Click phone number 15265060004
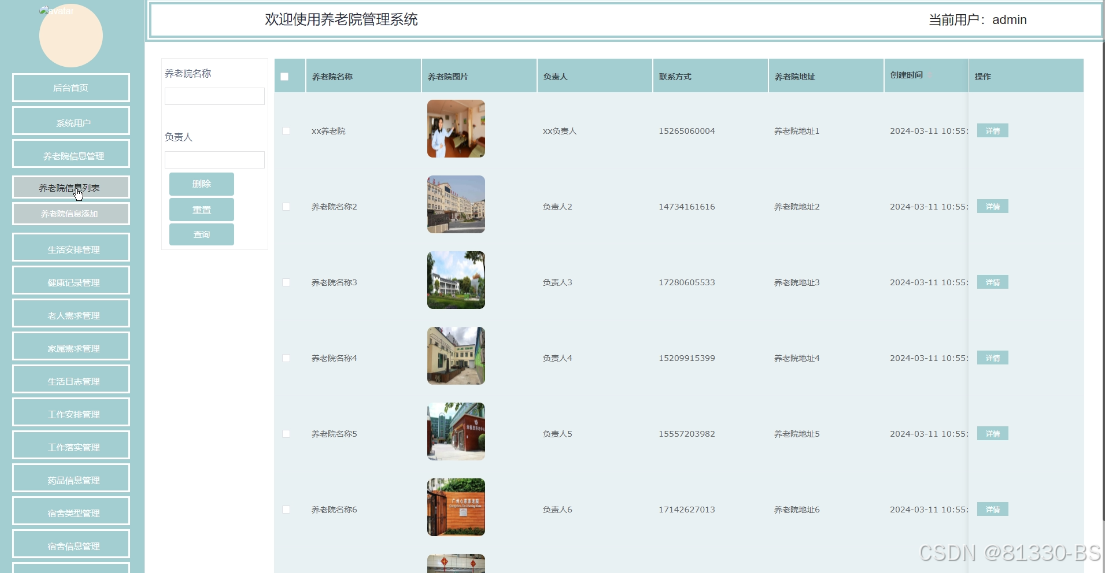Viewport: 1105px width, 573px height. click(686, 131)
